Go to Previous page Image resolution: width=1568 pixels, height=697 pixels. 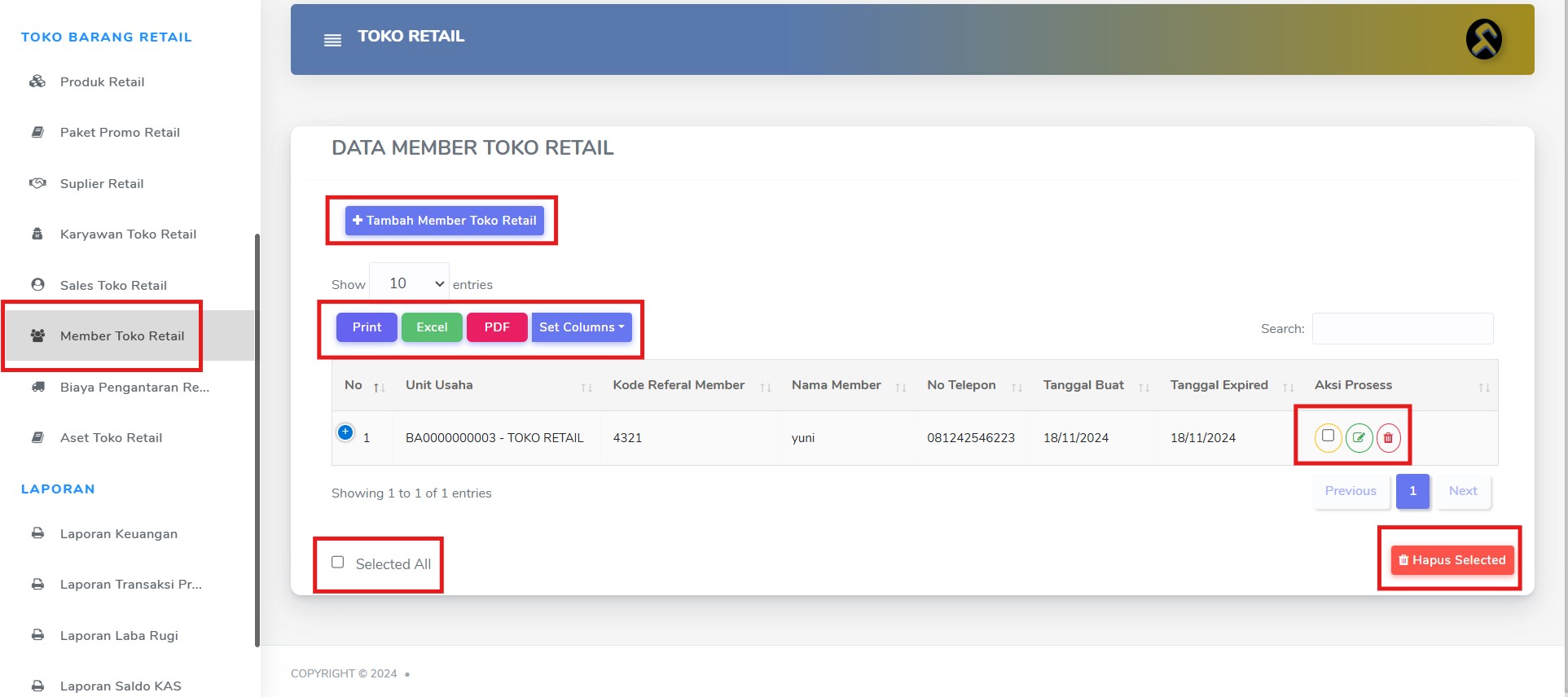(x=1351, y=491)
